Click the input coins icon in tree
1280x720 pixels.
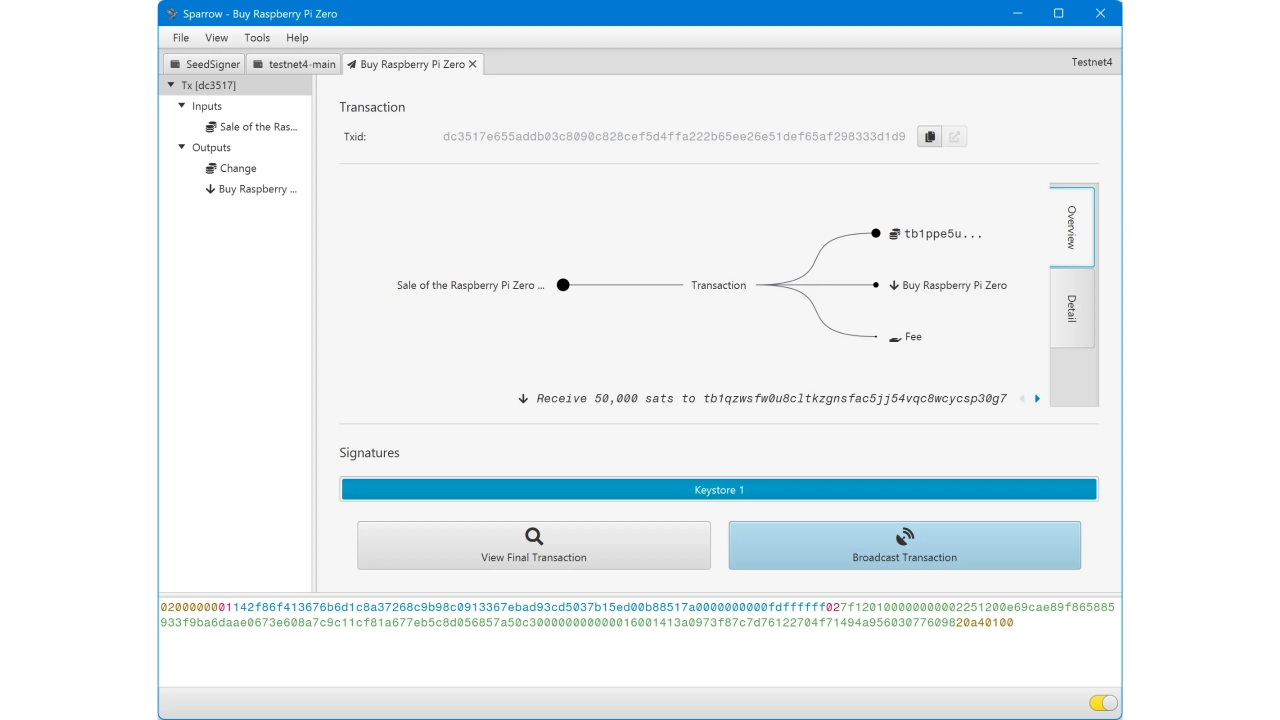coord(211,127)
